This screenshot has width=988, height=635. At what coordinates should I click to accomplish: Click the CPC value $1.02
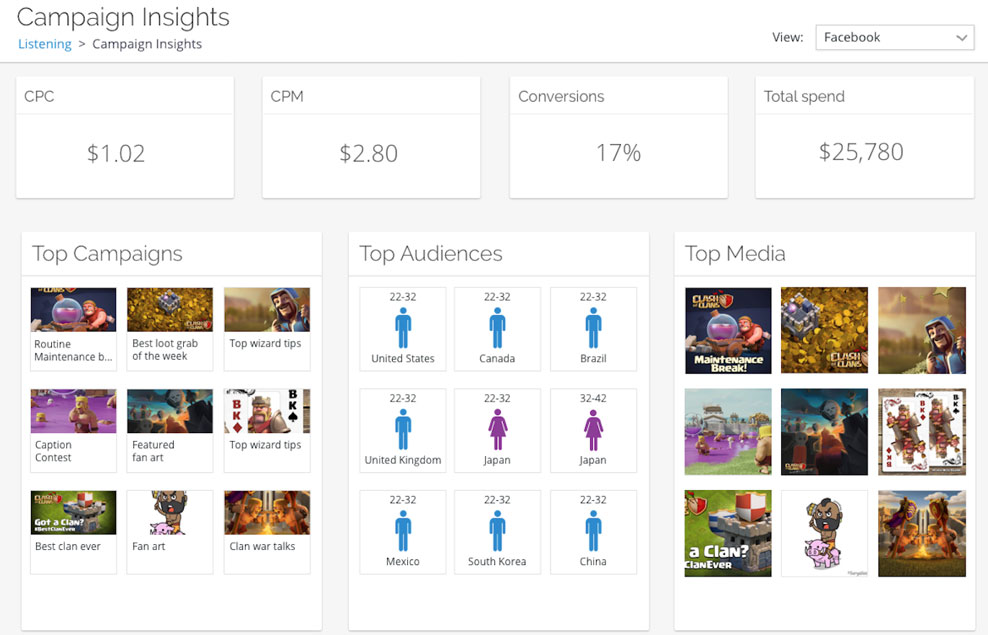point(116,153)
